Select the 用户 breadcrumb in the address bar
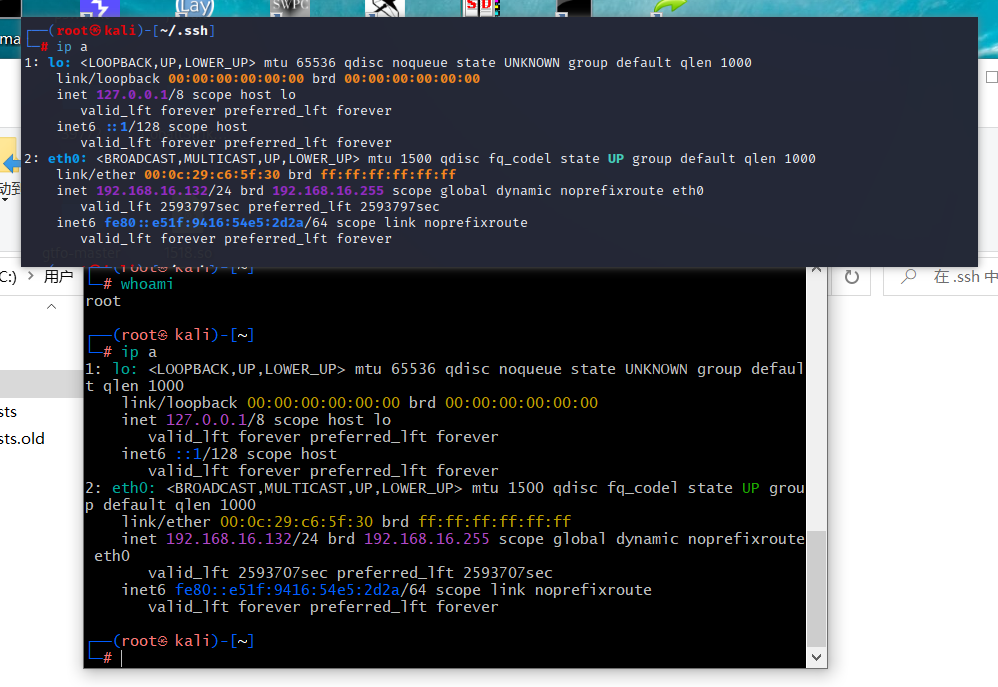 pos(59,277)
